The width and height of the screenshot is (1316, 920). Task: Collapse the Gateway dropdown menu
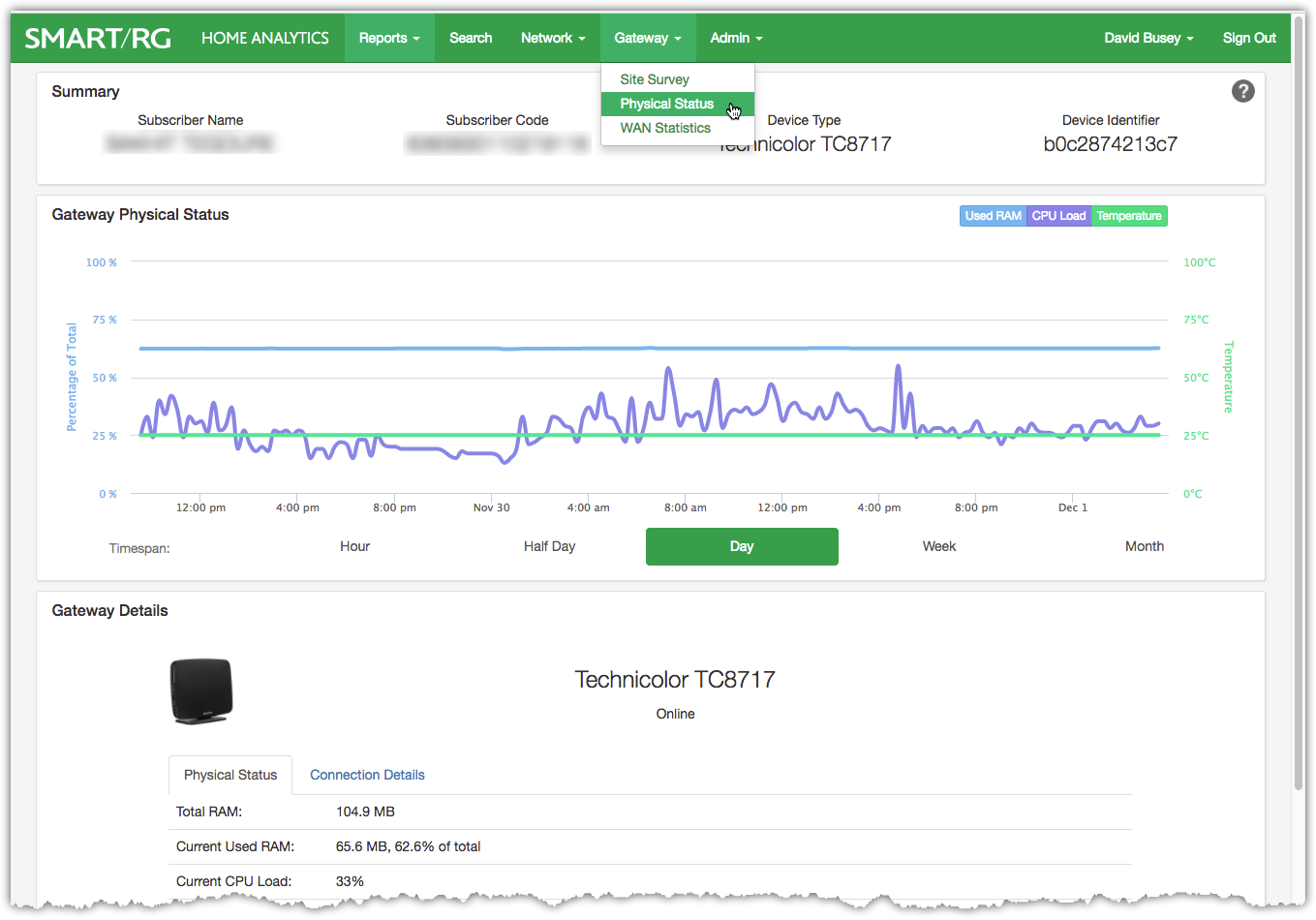(x=648, y=38)
